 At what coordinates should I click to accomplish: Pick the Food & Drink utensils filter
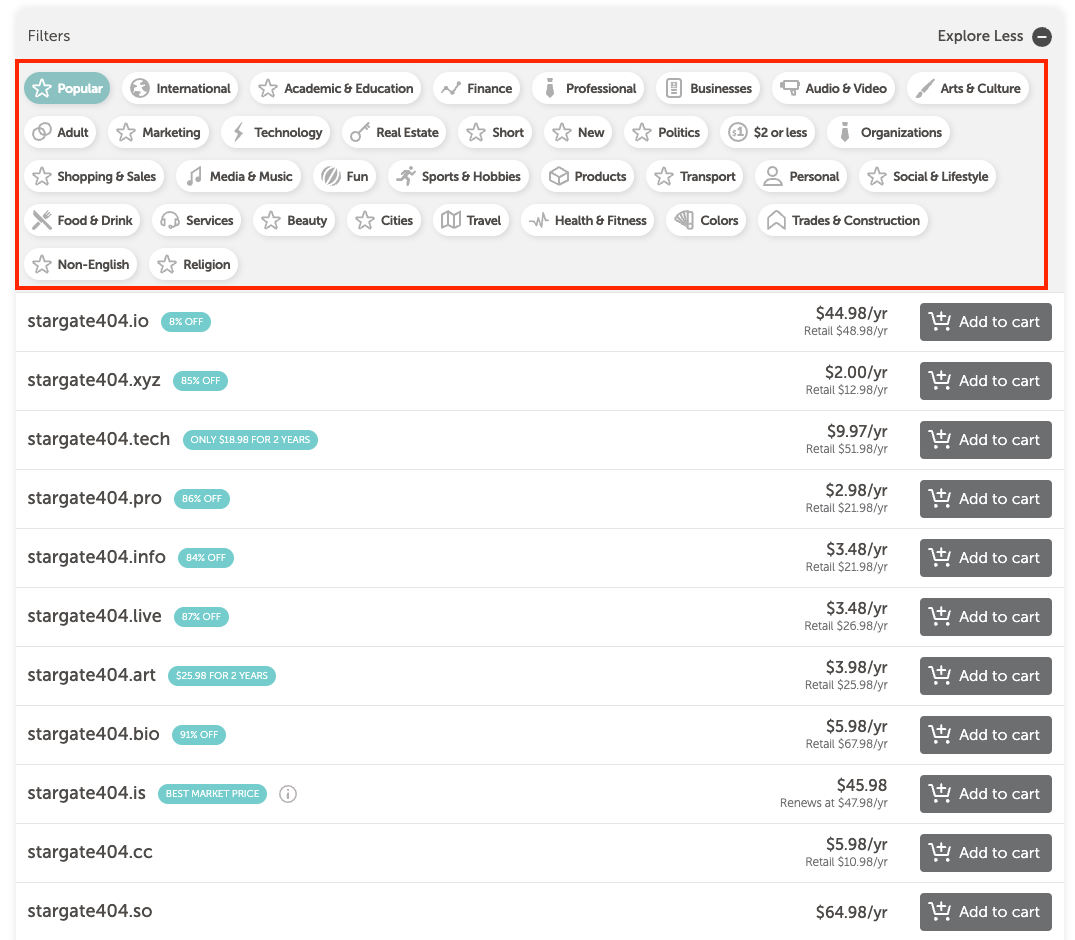tap(82, 221)
